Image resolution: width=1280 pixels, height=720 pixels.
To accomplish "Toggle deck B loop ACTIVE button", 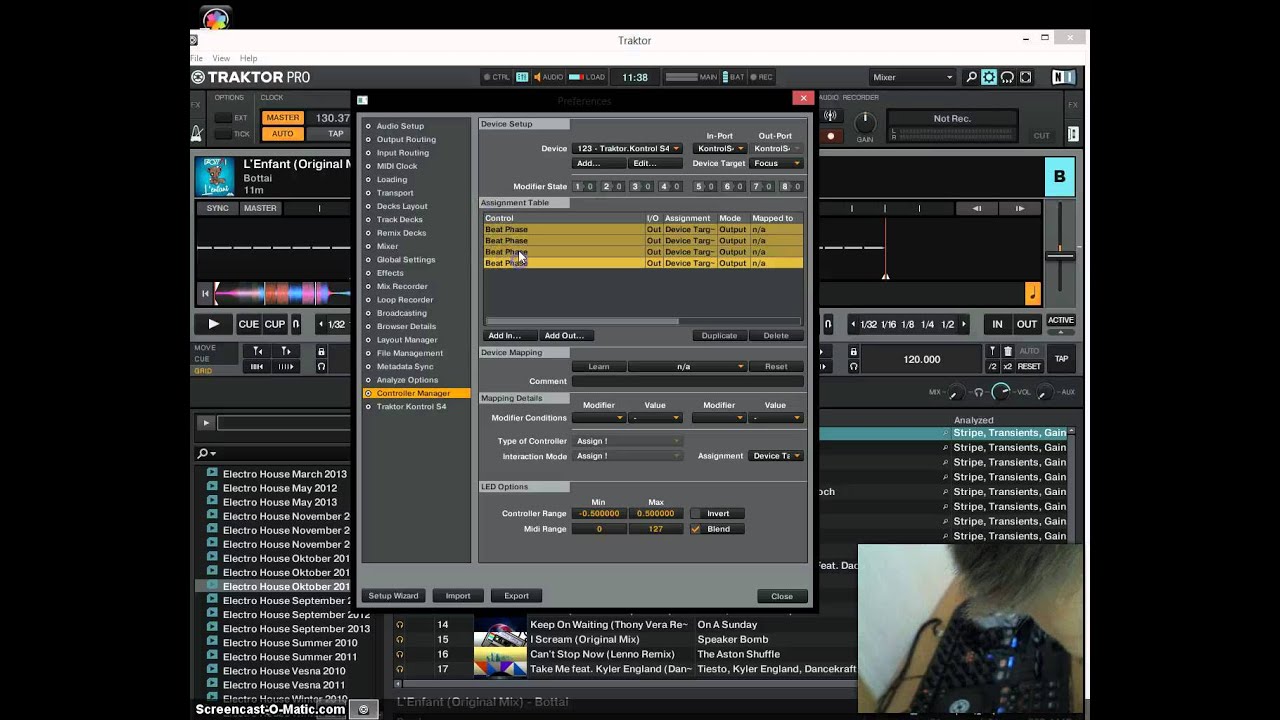I will [x=1060, y=321].
